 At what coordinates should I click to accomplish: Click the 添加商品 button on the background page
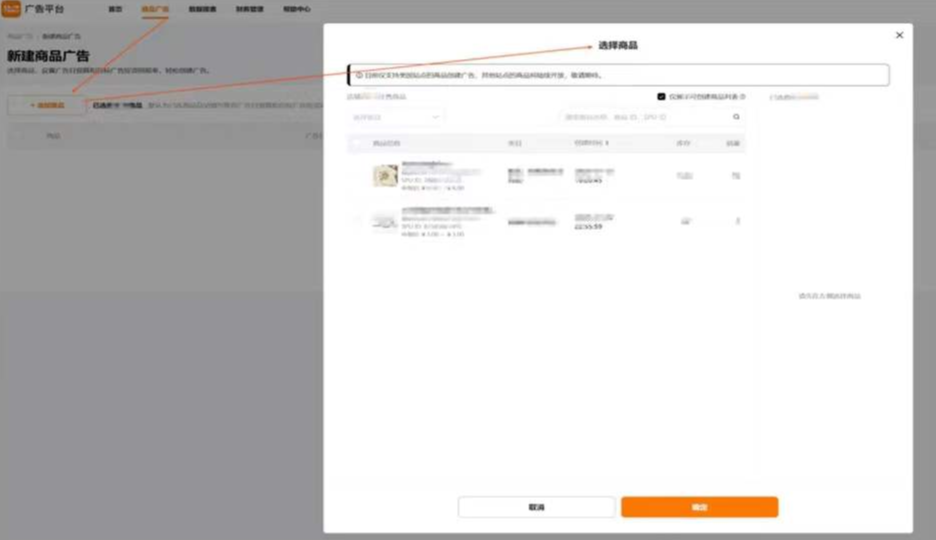47,105
